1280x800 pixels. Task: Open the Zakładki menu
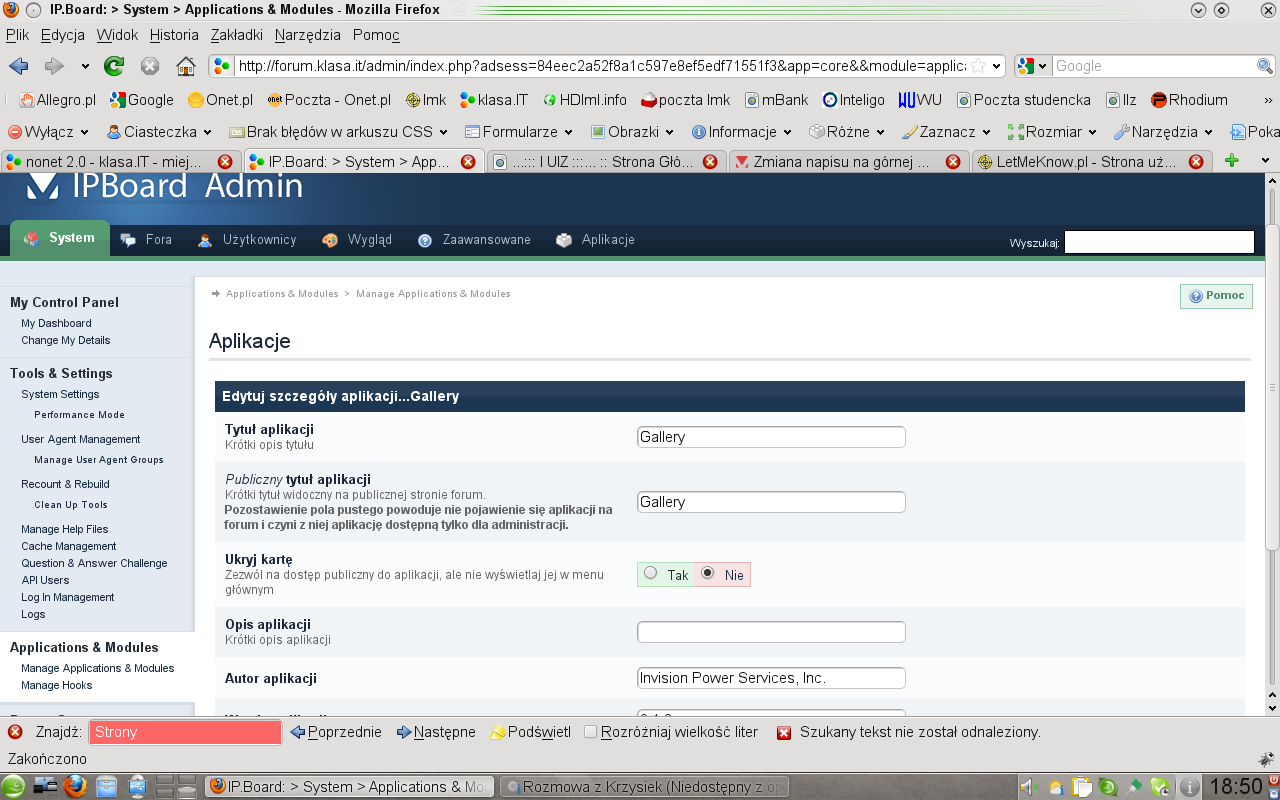pyautogui.click(x=236, y=35)
